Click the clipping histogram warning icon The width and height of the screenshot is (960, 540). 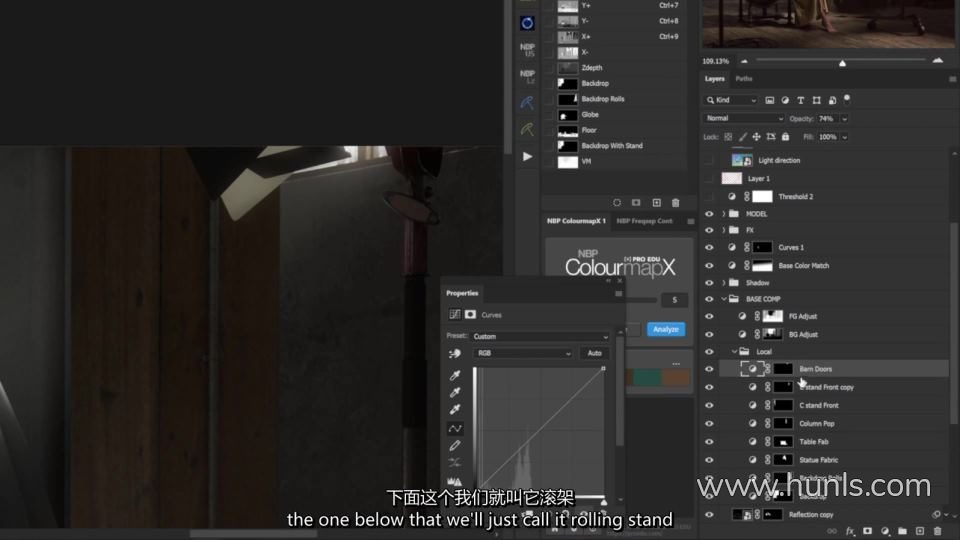(454, 481)
